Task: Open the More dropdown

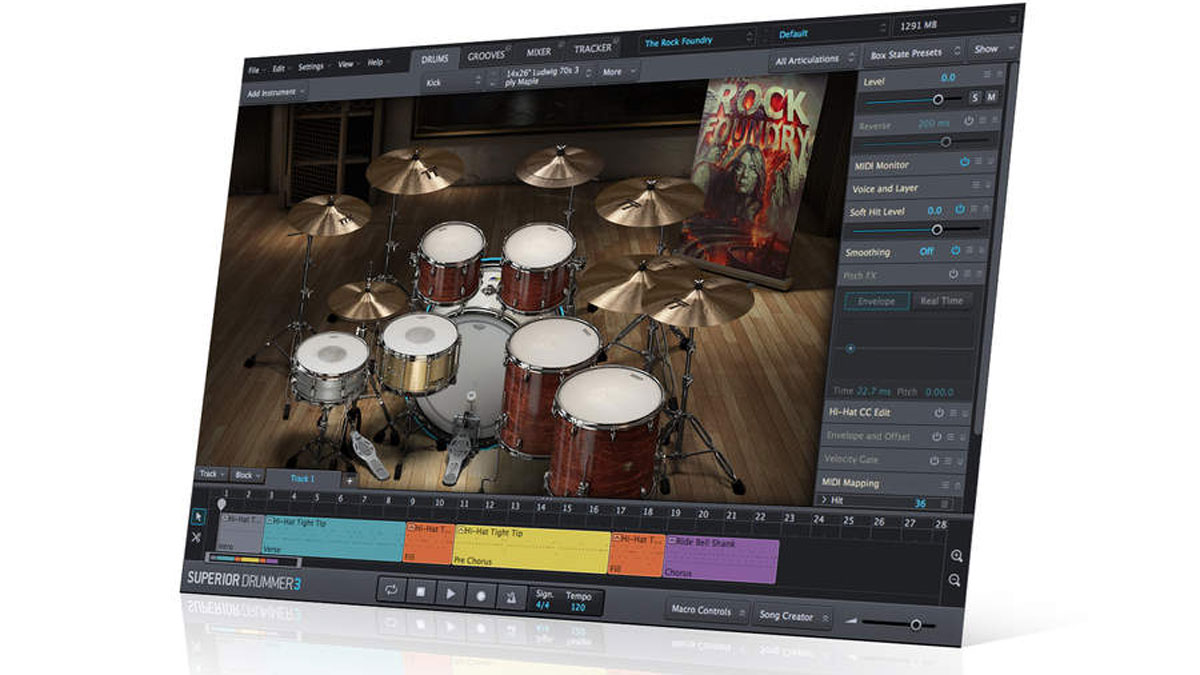Action: (x=617, y=72)
